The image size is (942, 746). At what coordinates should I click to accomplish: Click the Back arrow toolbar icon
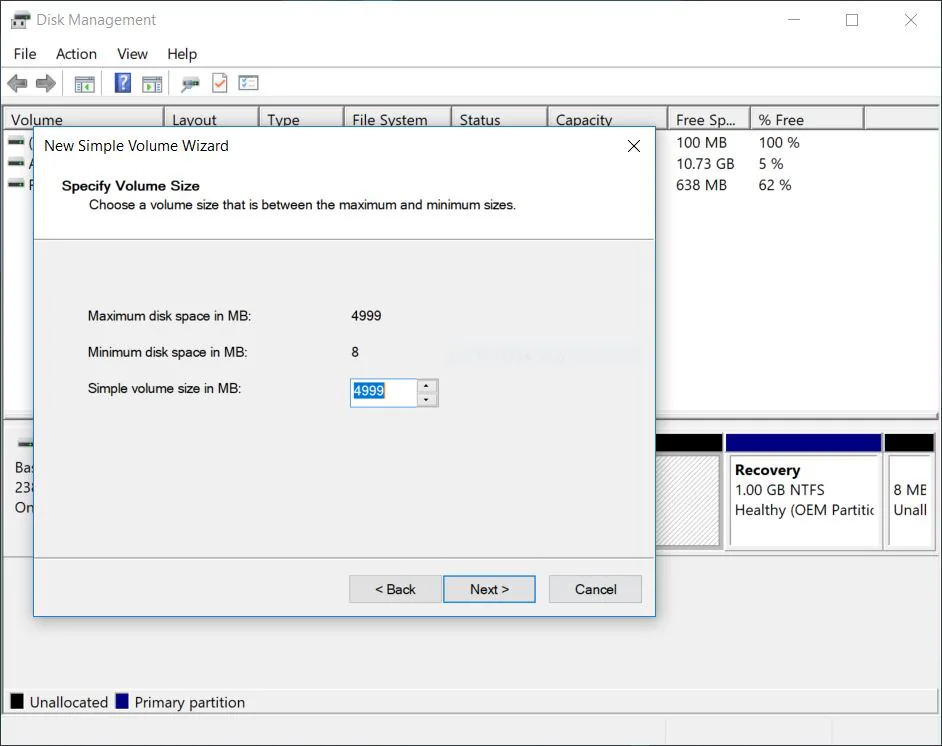point(17,83)
